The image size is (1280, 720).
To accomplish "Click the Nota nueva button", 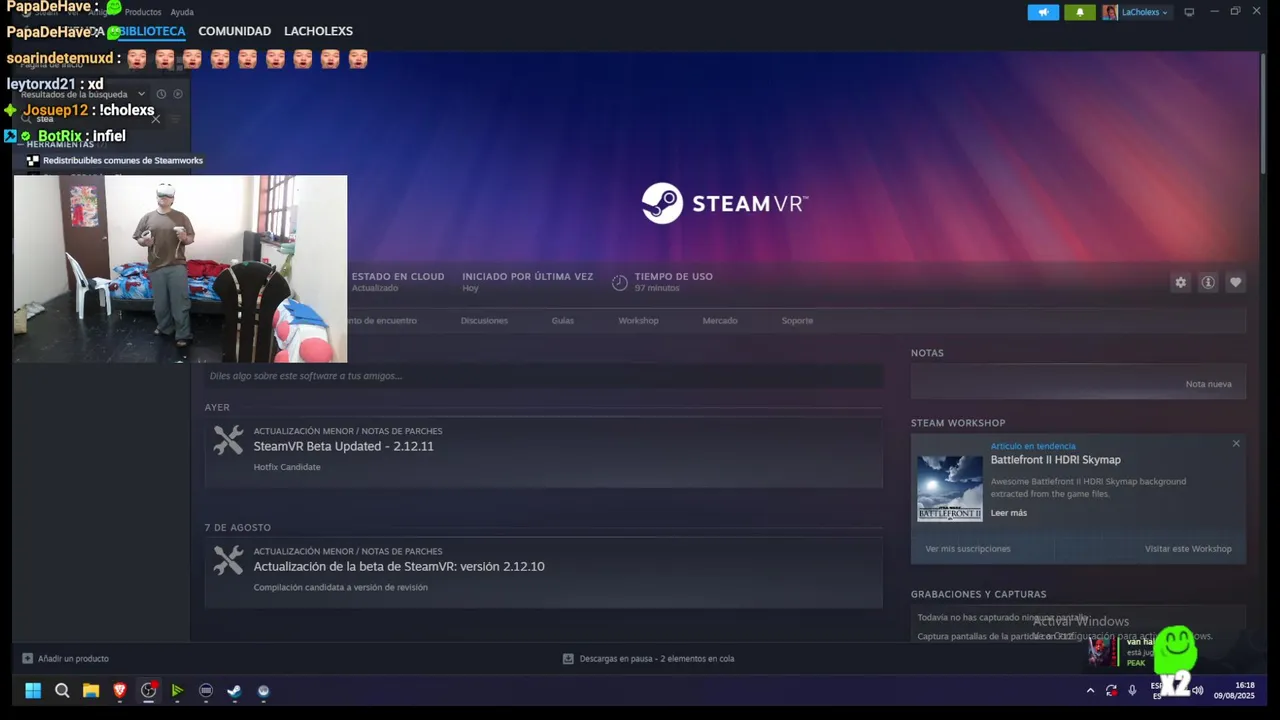I will coord(1208,384).
